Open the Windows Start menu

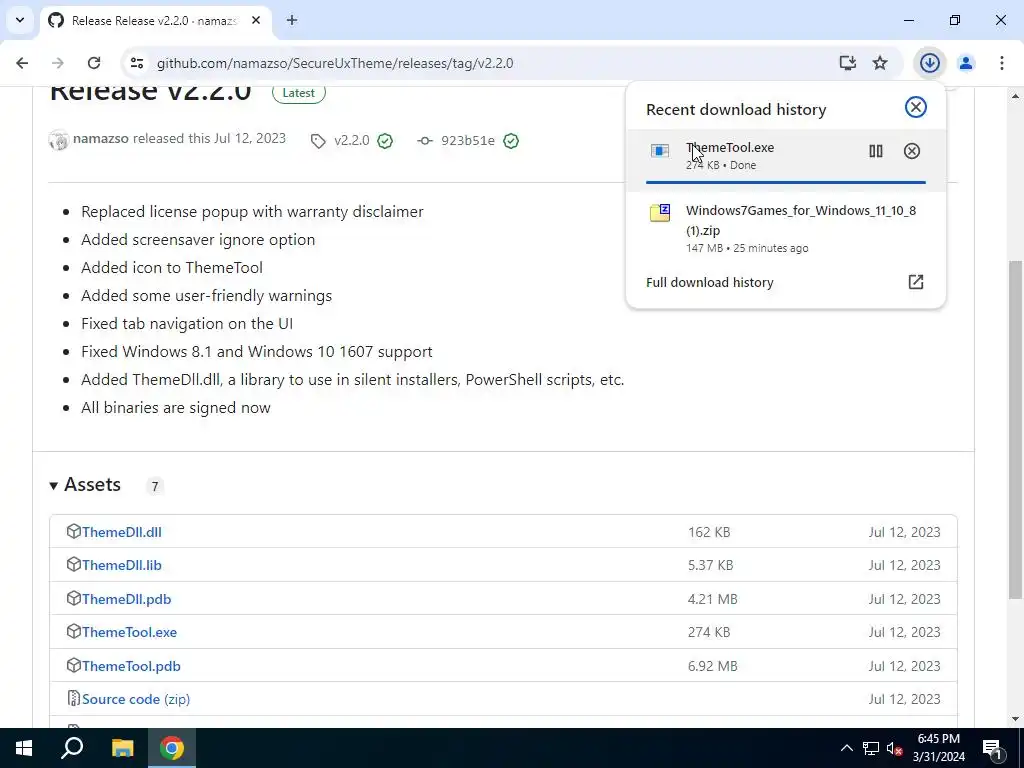24,748
